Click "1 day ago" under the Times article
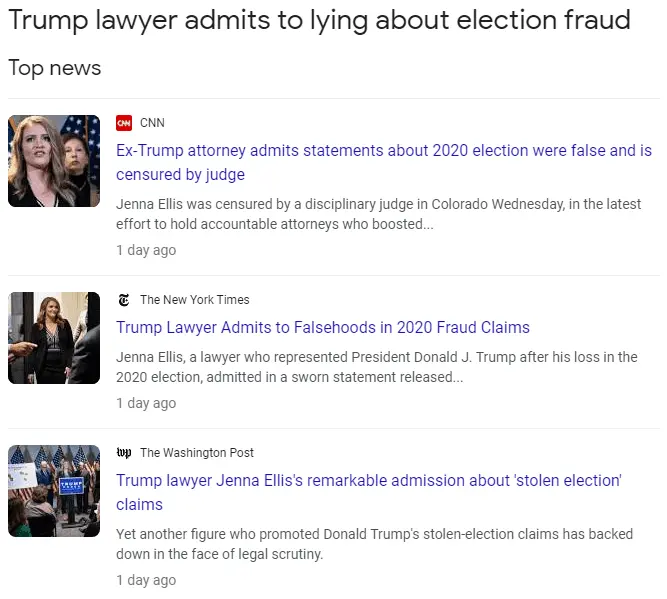Viewport: 667px width, 599px height. 146,403
